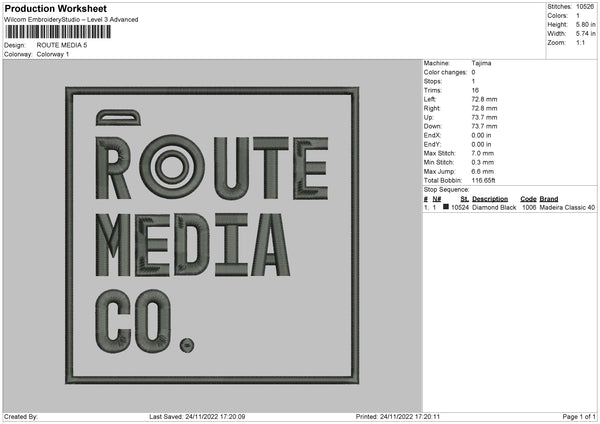Click the Color changes value
The height and width of the screenshot is (424, 600).
tap(473, 72)
